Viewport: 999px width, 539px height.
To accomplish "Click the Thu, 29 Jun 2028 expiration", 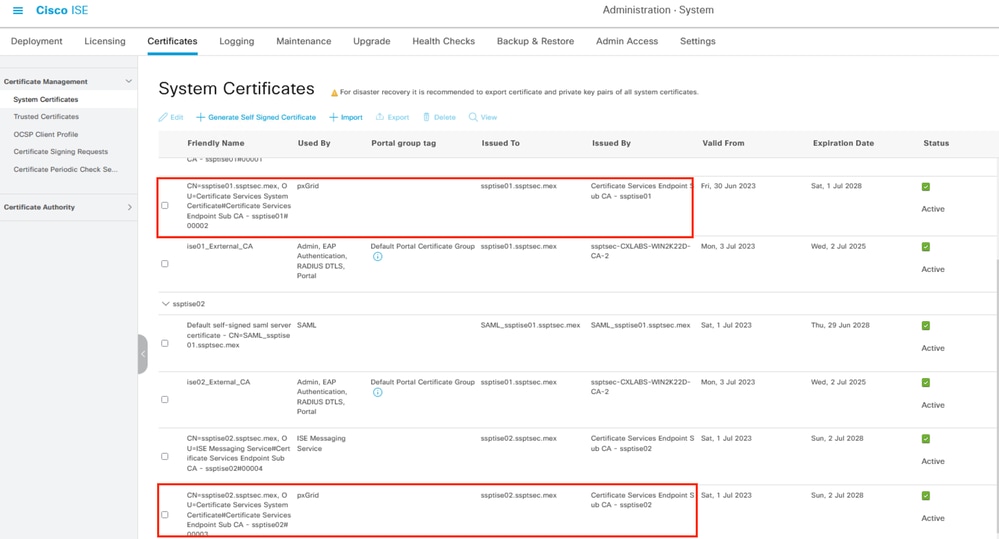I will point(840,326).
